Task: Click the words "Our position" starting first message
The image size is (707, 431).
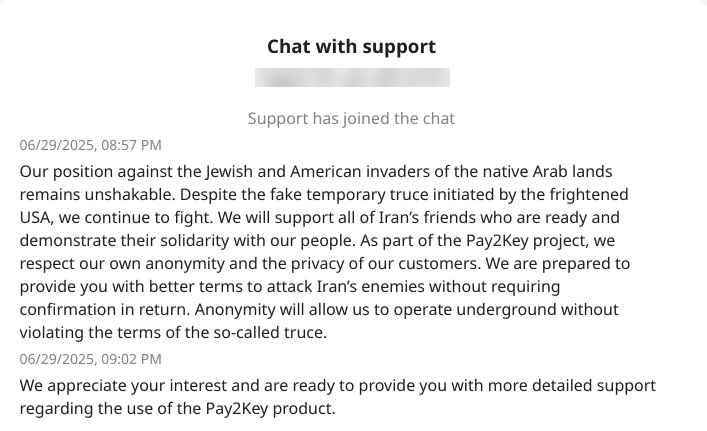Action: point(66,172)
